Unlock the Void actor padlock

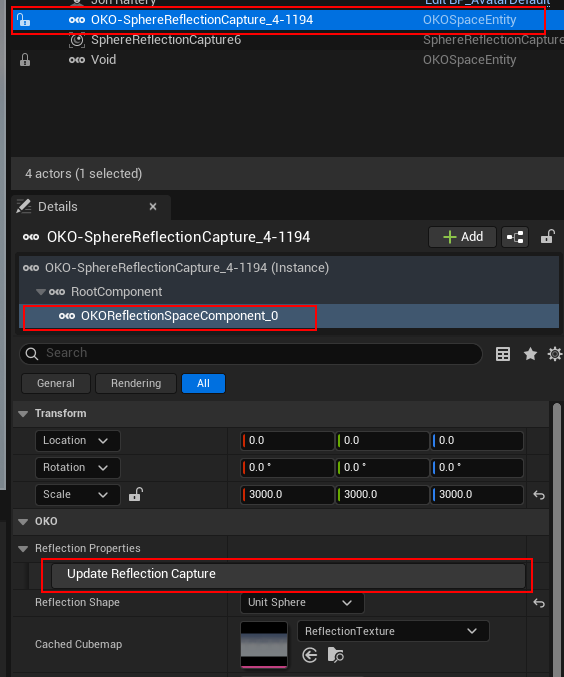point(25,60)
